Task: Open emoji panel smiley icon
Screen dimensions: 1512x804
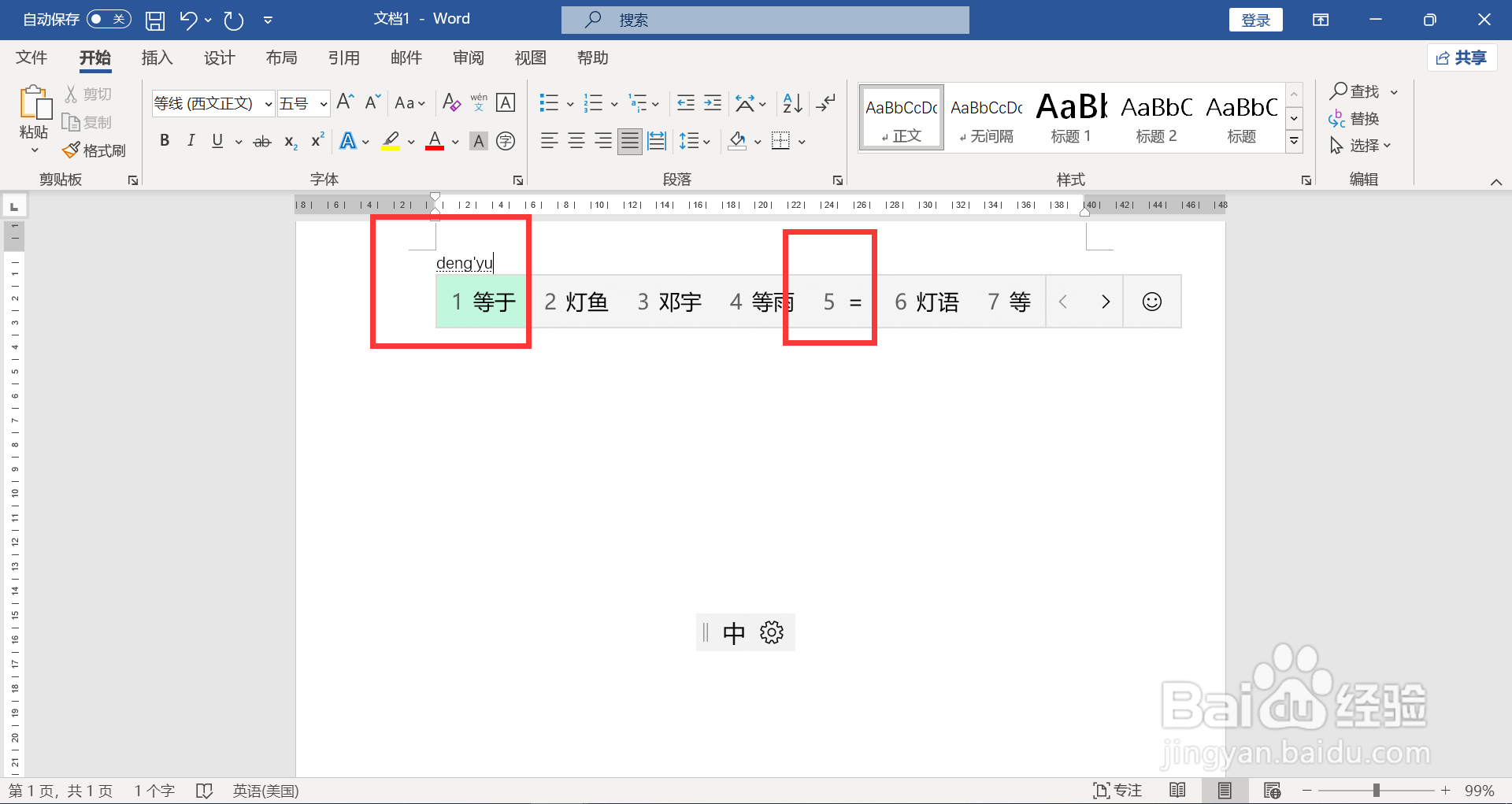Action: click(1152, 302)
